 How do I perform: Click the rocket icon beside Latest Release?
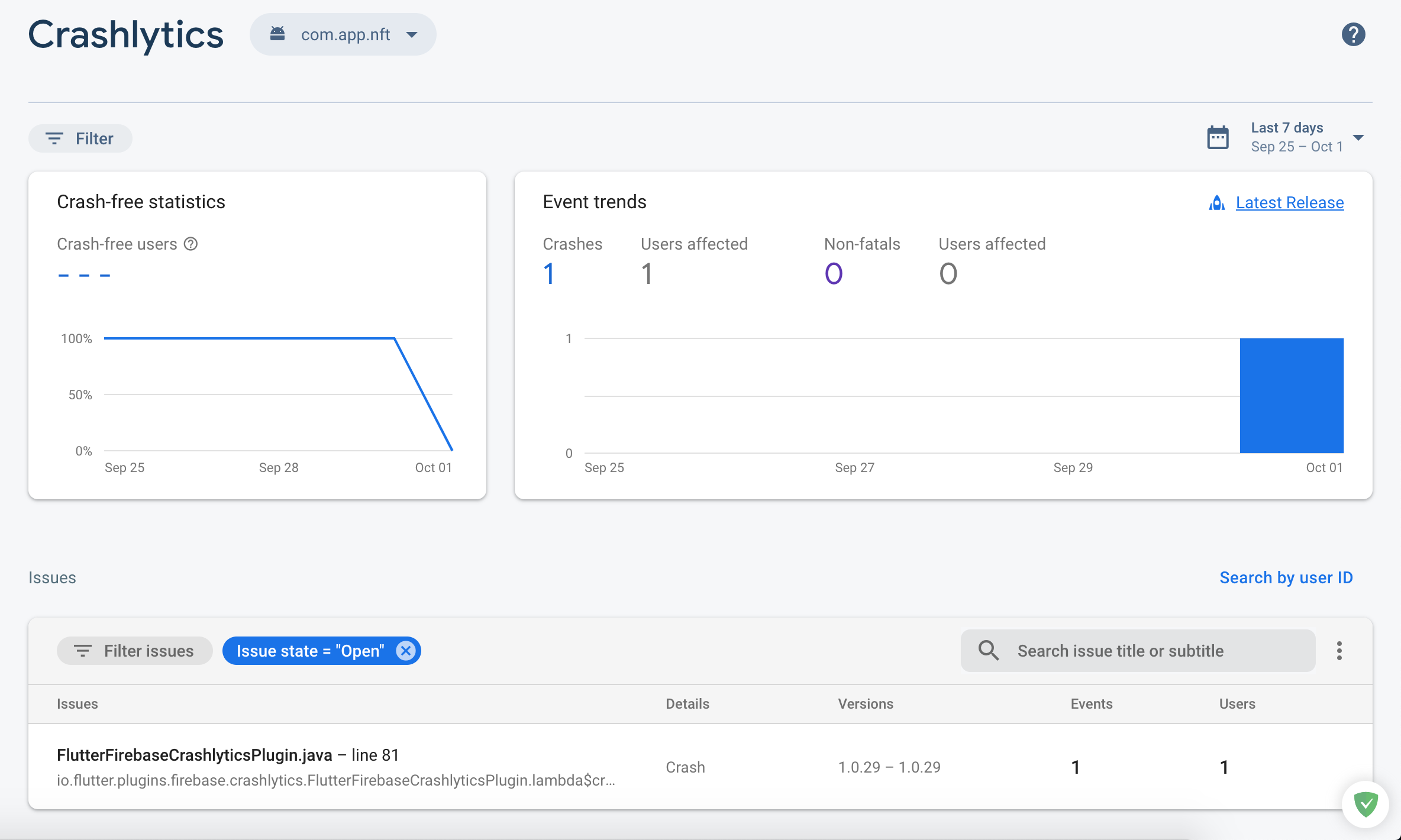click(x=1216, y=203)
